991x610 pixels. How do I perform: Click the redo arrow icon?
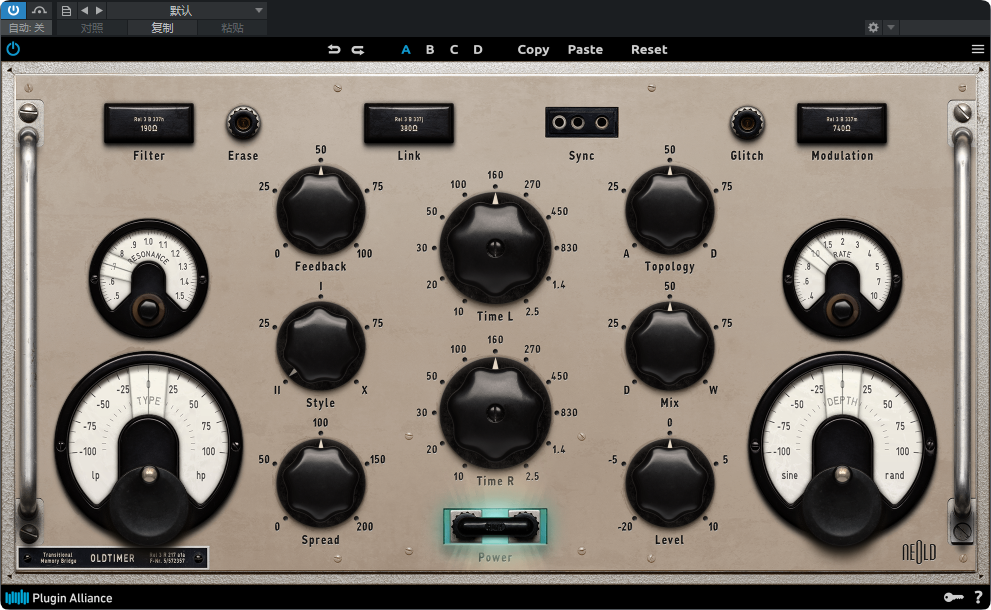click(x=358, y=49)
